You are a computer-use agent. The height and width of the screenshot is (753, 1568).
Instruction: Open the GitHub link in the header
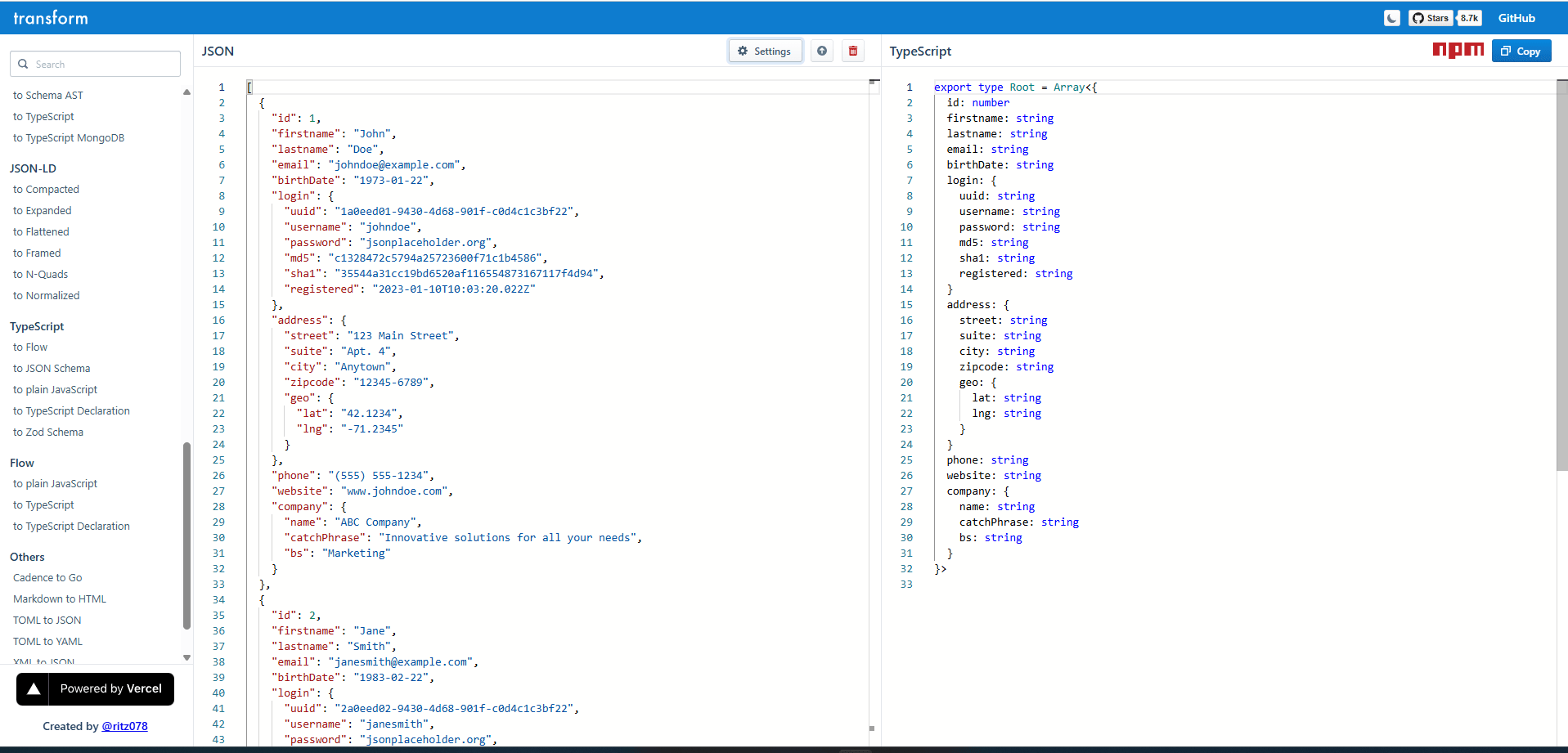(x=1516, y=17)
